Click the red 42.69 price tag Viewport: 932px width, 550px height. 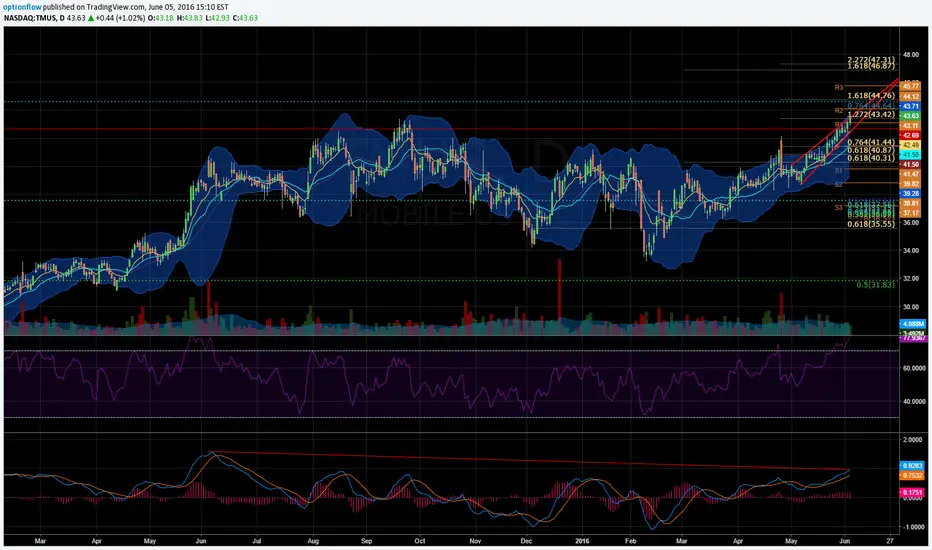tap(911, 136)
